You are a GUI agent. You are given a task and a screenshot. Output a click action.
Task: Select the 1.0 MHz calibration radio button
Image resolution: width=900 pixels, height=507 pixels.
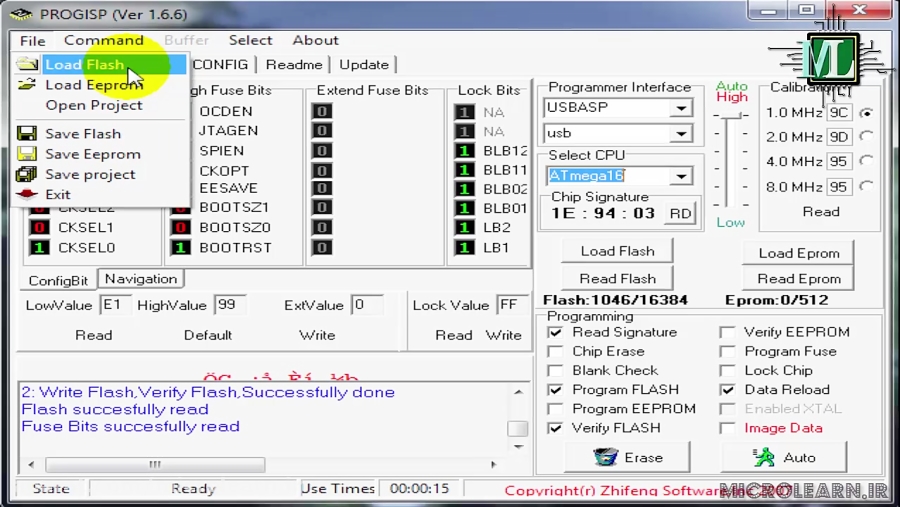(x=866, y=113)
